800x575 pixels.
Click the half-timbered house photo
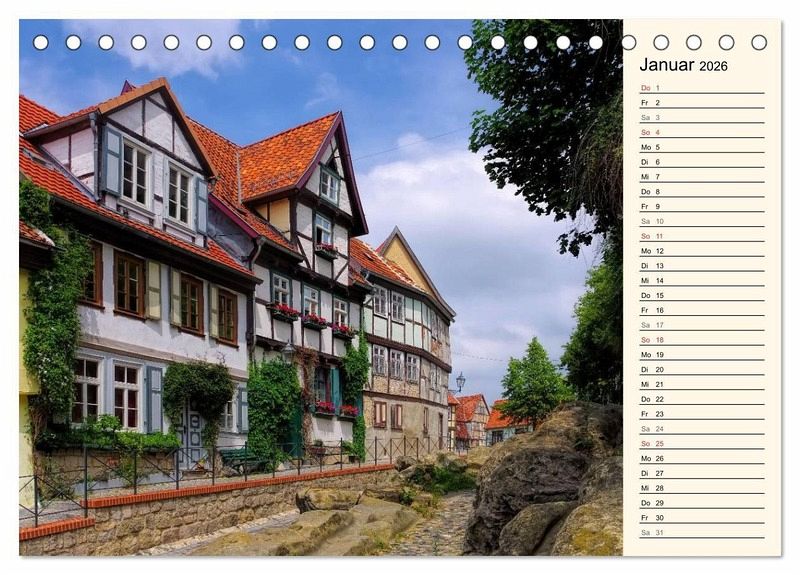coord(321,287)
